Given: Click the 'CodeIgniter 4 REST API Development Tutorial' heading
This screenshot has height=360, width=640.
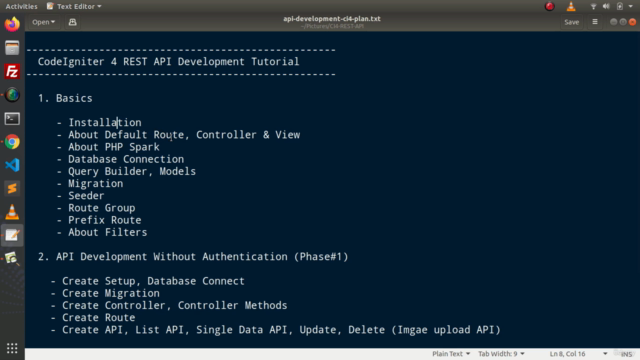Looking at the screenshot, I should (x=168, y=62).
